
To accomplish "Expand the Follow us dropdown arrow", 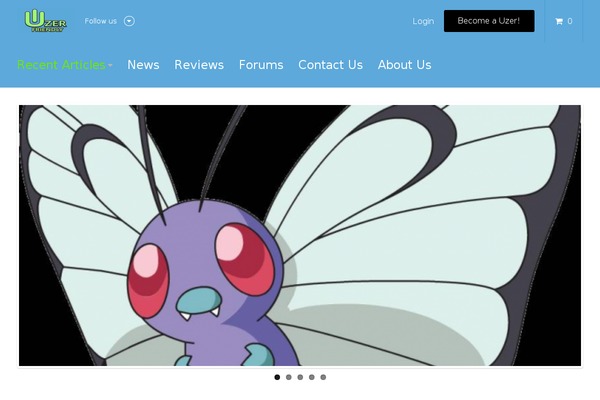I will click(x=129, y=21).
